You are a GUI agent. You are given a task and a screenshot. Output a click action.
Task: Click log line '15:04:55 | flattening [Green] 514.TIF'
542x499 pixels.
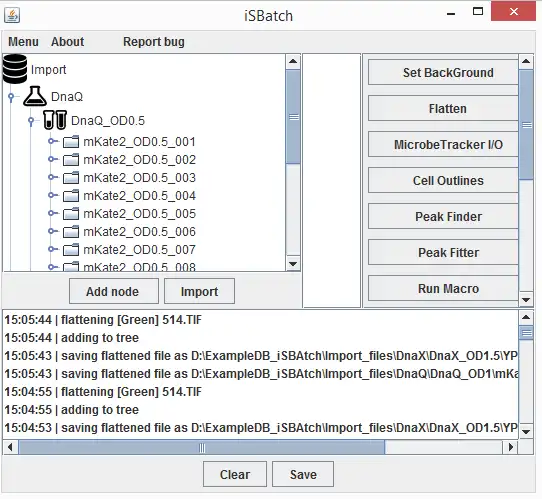pos(103,392)
